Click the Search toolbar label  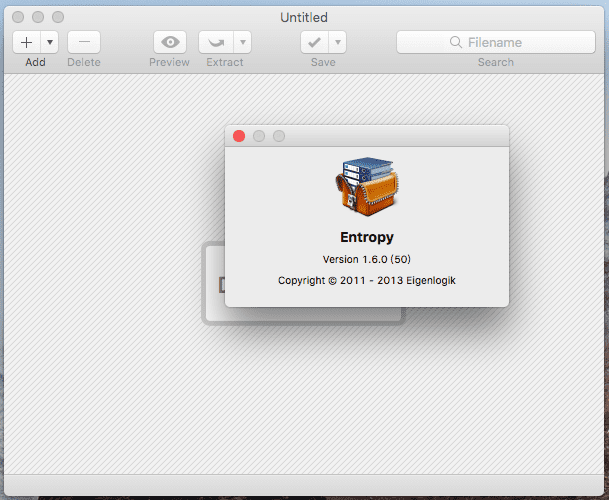[x=496, y=62]
